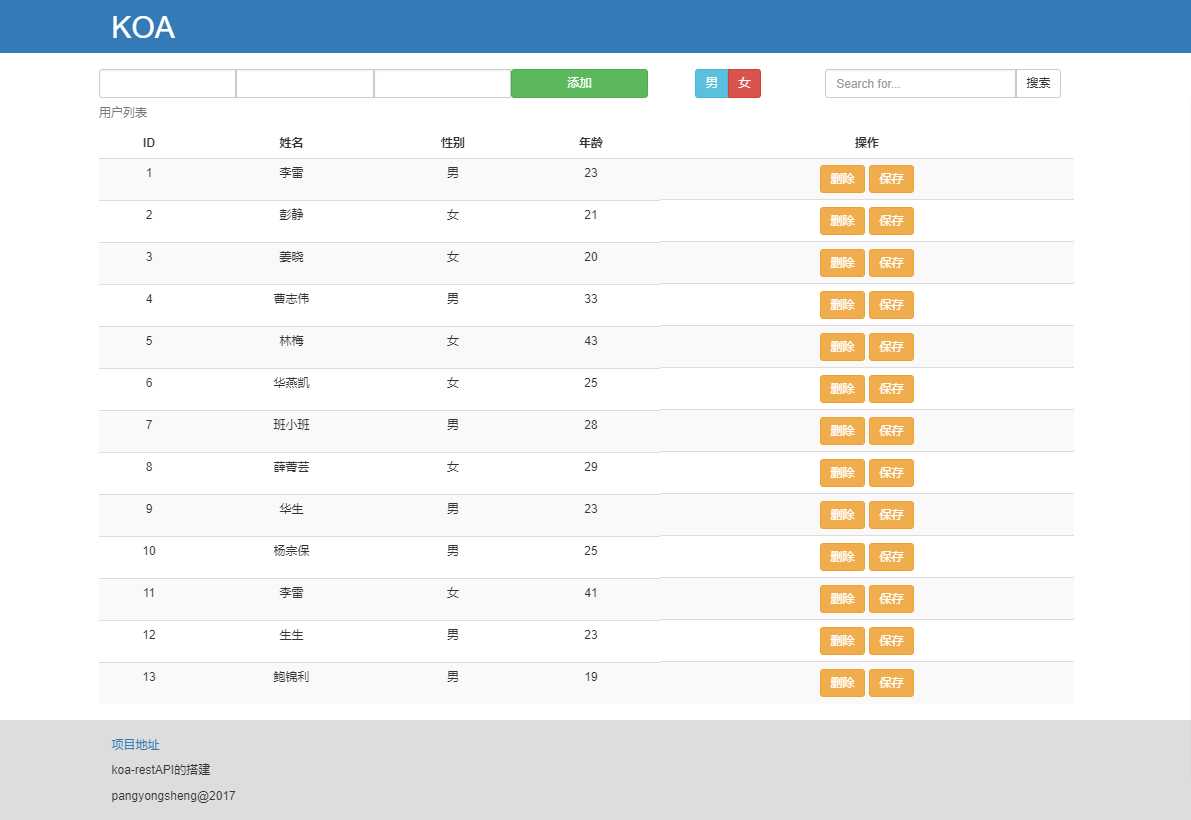Delete user row 6 华燕凯
This screenshot has width=1191, height=820.
click(842, 389)
